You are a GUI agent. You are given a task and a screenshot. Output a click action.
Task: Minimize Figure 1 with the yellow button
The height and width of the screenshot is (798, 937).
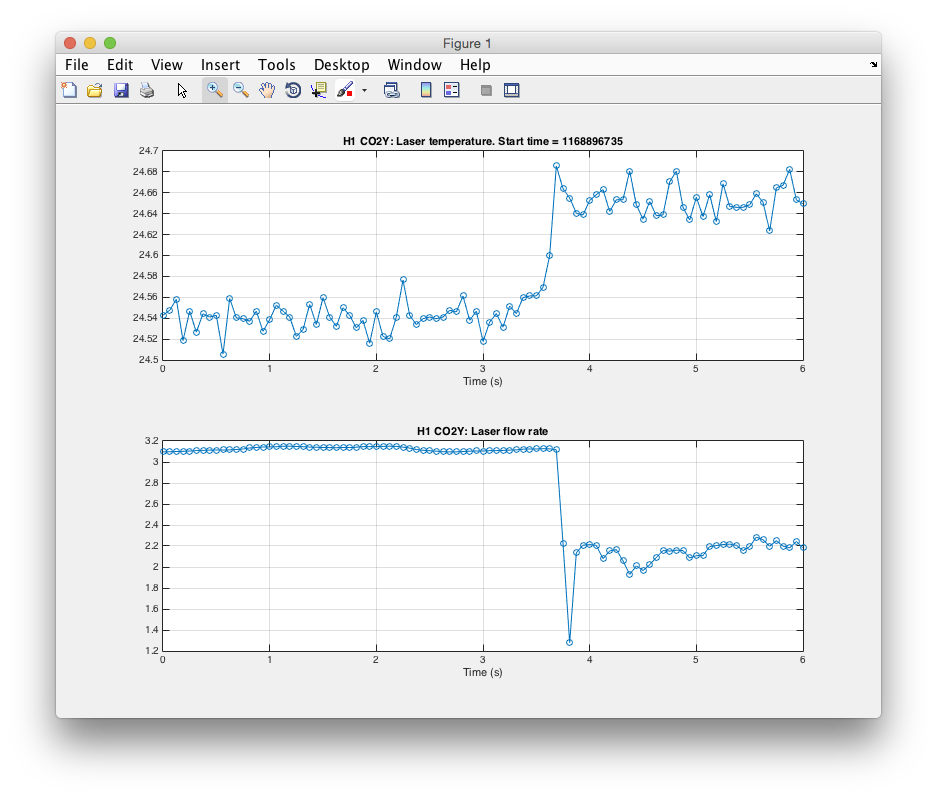click(x=90, y=43)
